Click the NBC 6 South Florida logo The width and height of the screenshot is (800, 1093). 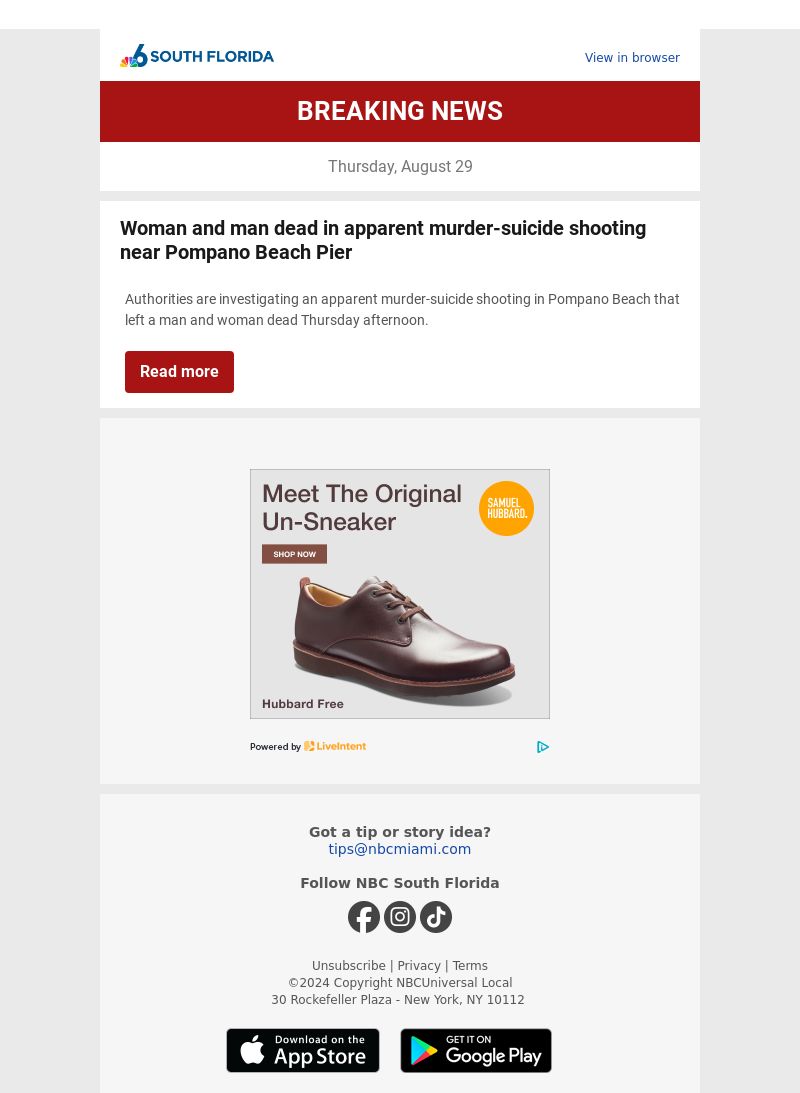point(197,56)
